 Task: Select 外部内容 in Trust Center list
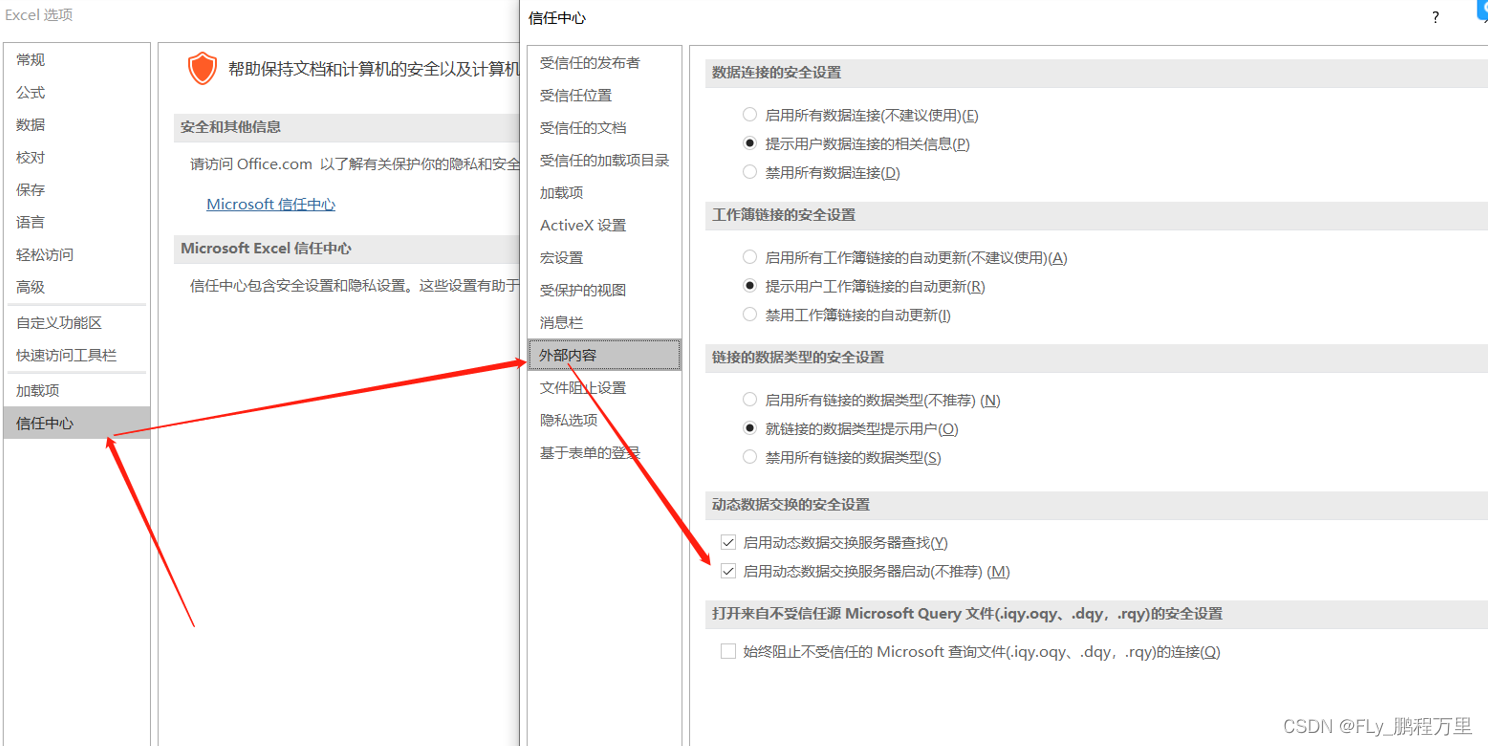click(605, 355)
